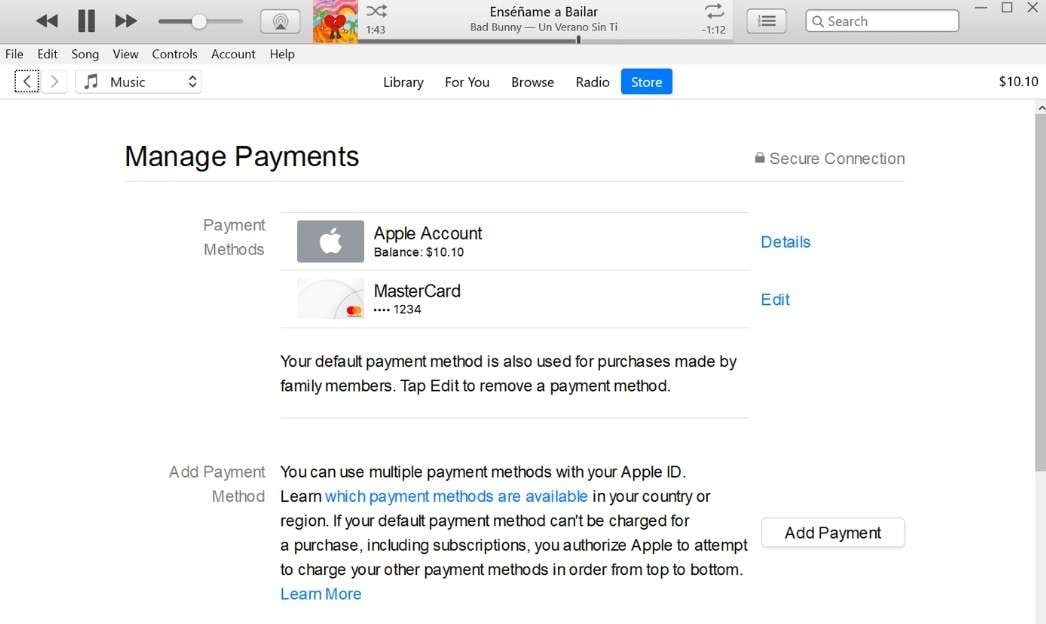1046x624 pixels.
Task: Toggle the repeat icon
Action: (714, 11)
